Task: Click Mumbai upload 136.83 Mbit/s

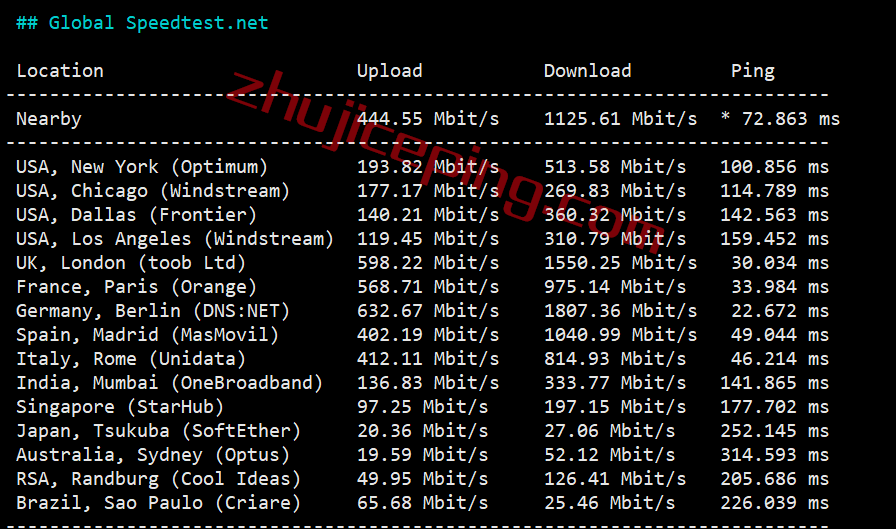Action: point(428,383)
